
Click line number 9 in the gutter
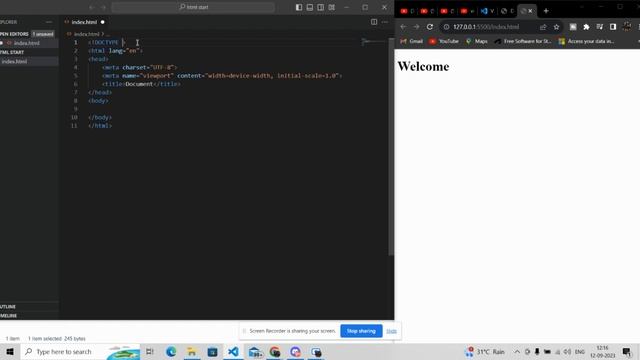point(76,109)
